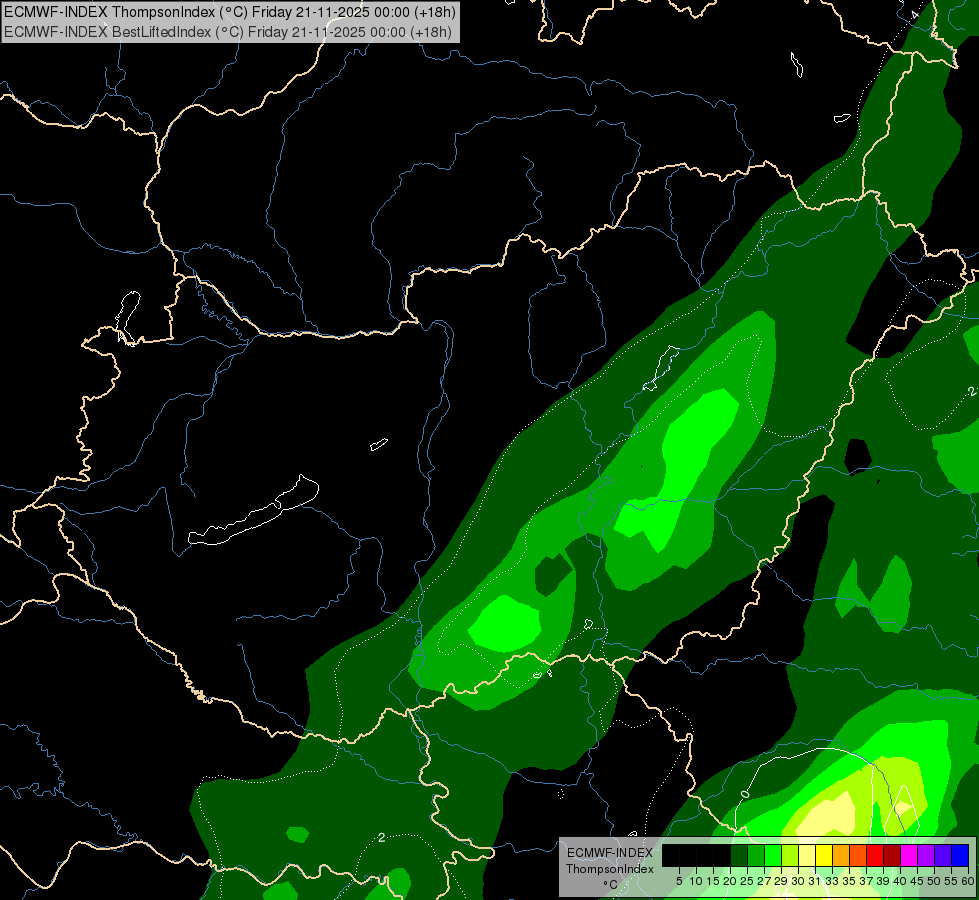Click legend scale value 20
This screenshot has width=979, height=900.
(x=731, y=881)
